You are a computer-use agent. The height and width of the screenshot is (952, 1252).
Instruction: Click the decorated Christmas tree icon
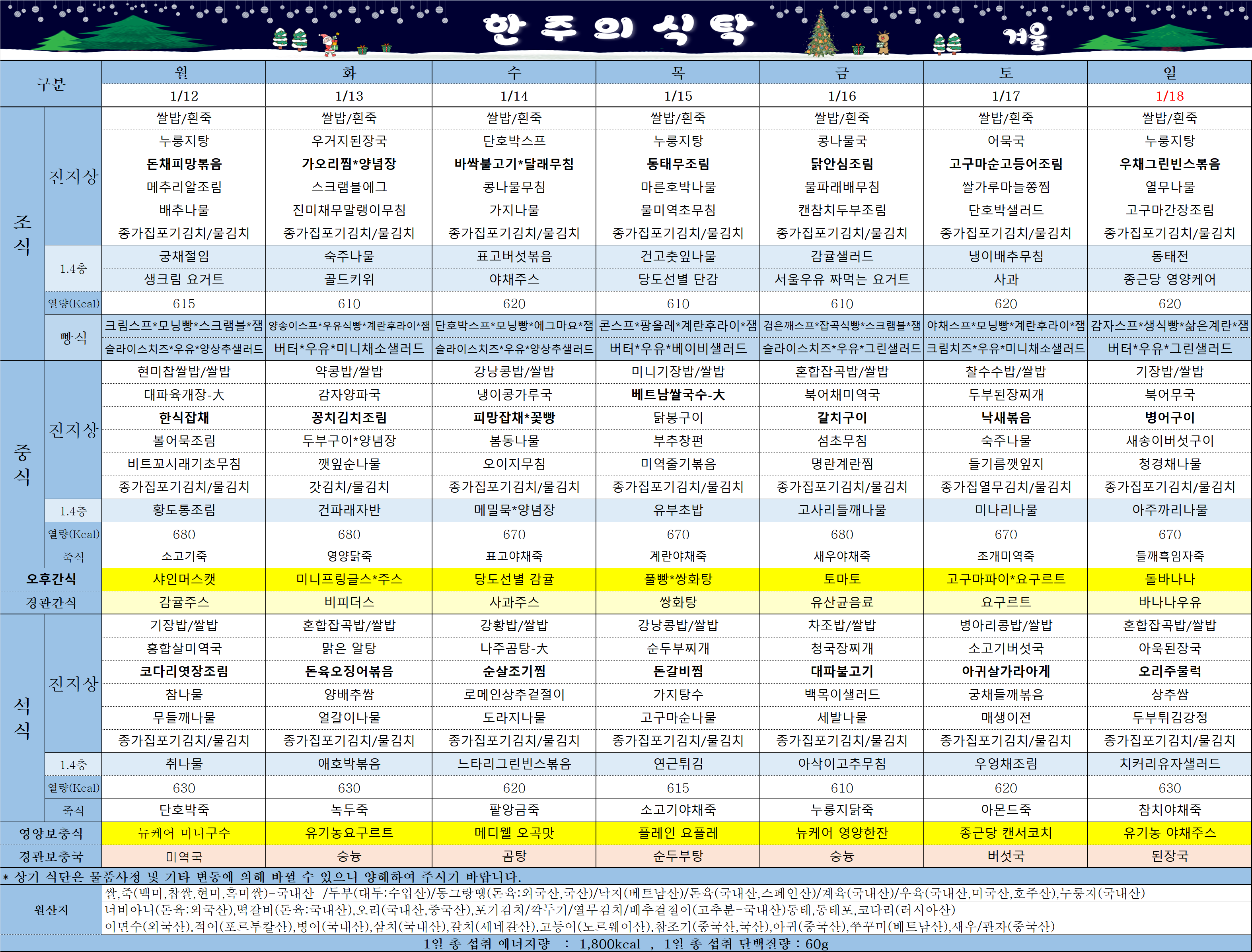821,34
